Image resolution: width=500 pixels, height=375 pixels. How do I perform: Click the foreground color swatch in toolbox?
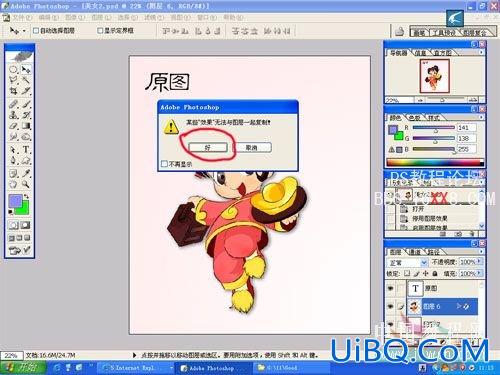click(x=15, y=201)
